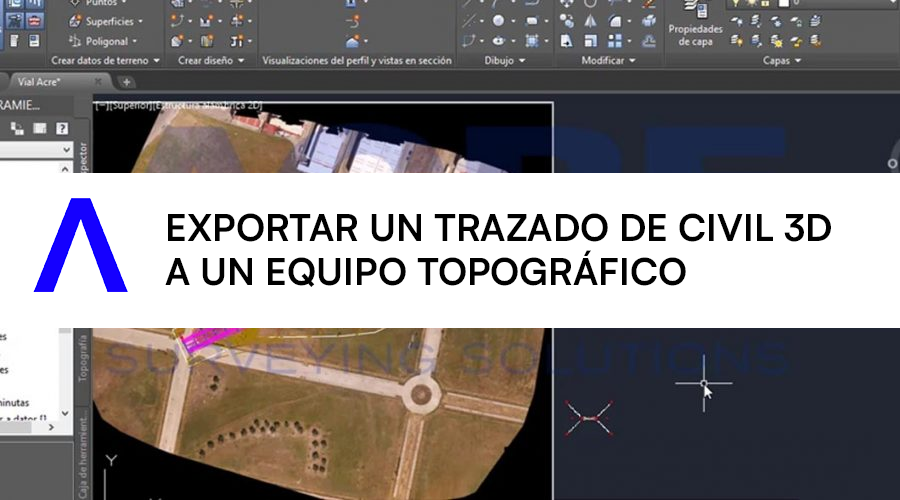Click the white report sheet icon
The image size is (900, 500).
tap(14, 41)
